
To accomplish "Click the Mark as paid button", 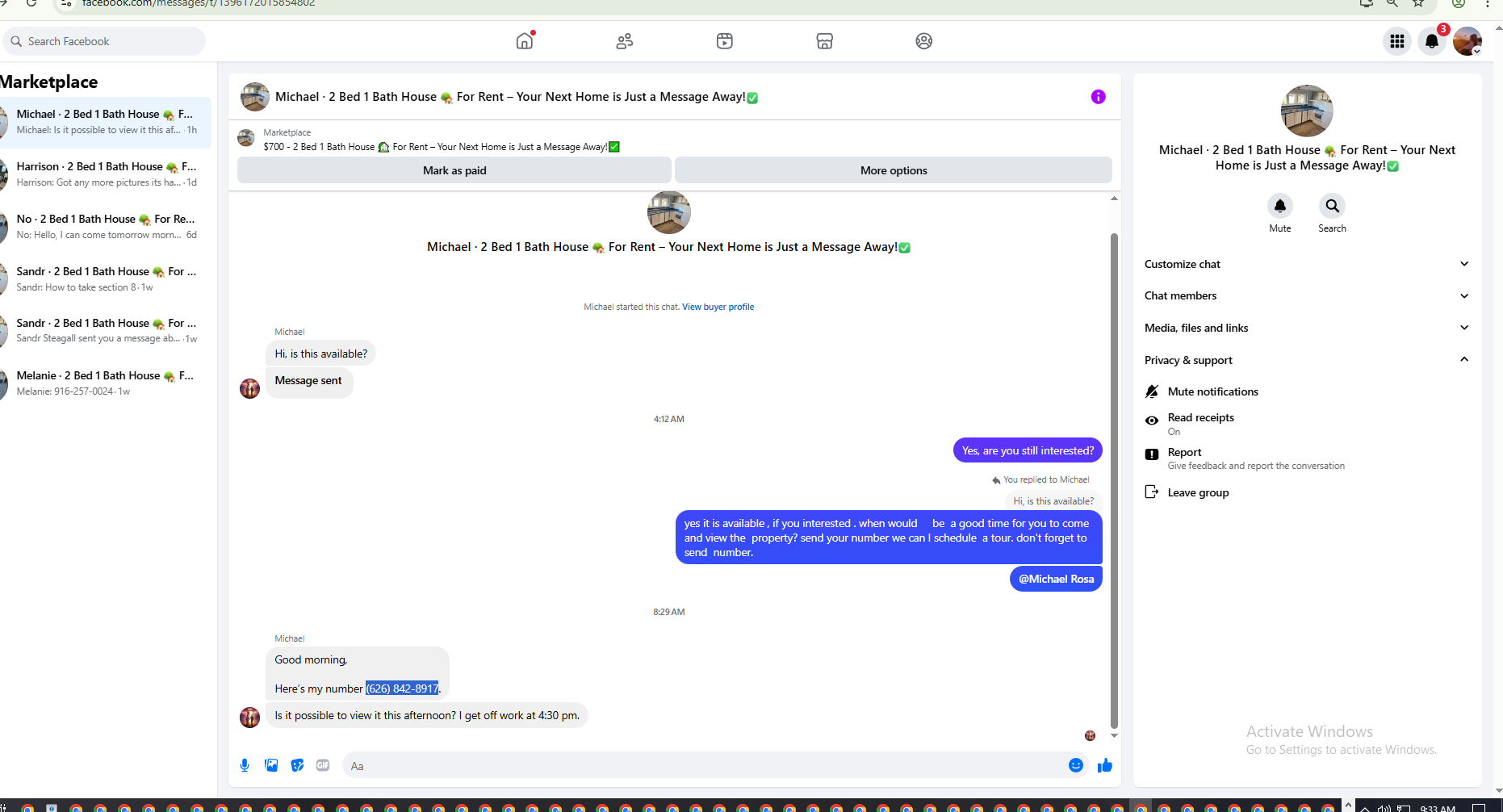I will point(454,170).
